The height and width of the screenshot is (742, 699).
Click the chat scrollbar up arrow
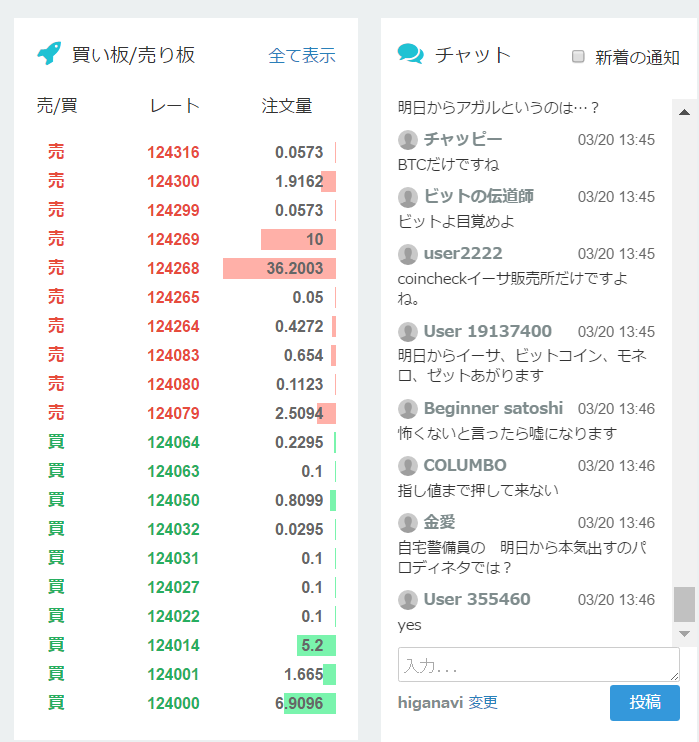[684, 112]
